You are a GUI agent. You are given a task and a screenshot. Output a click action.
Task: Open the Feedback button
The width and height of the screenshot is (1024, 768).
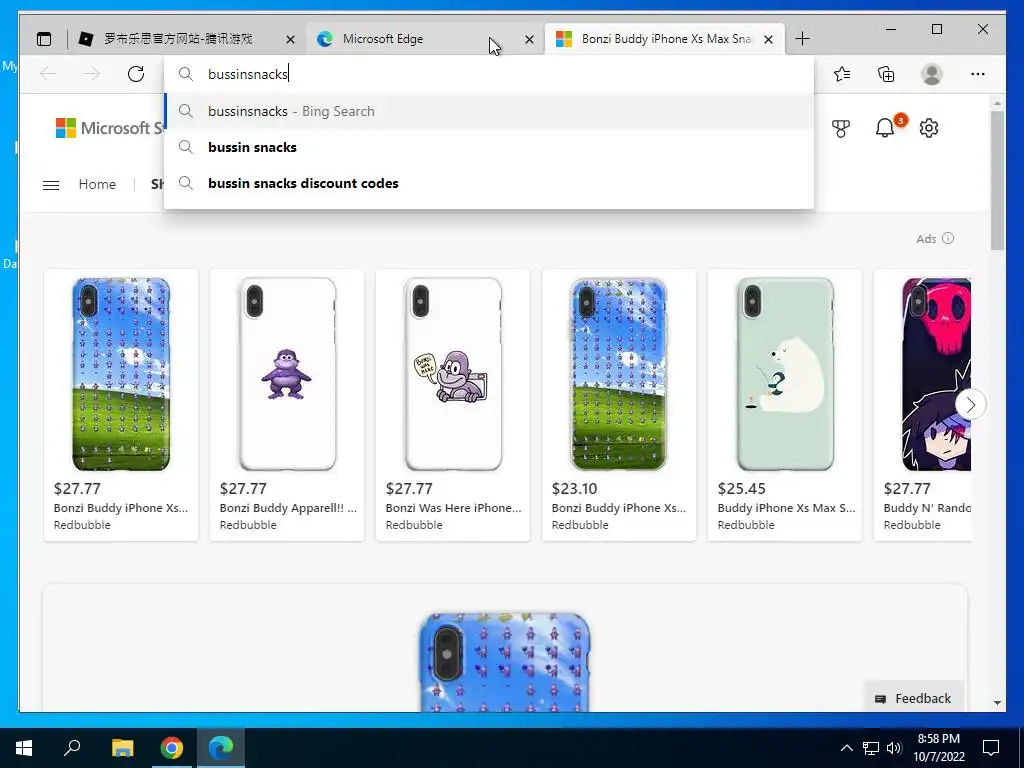tap(913, 698)
